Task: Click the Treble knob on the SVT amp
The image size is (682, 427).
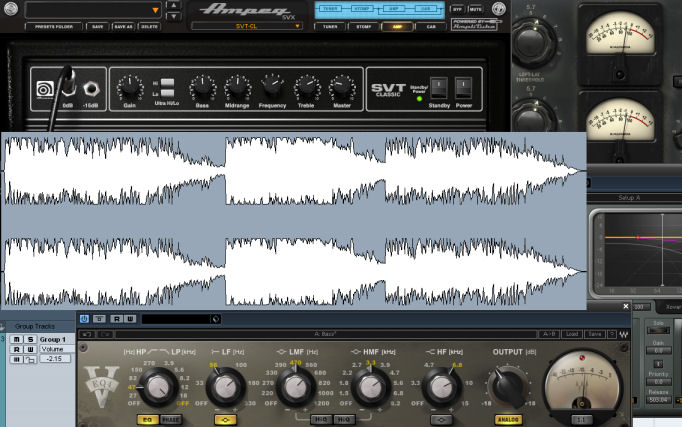Action: [307, 88]
